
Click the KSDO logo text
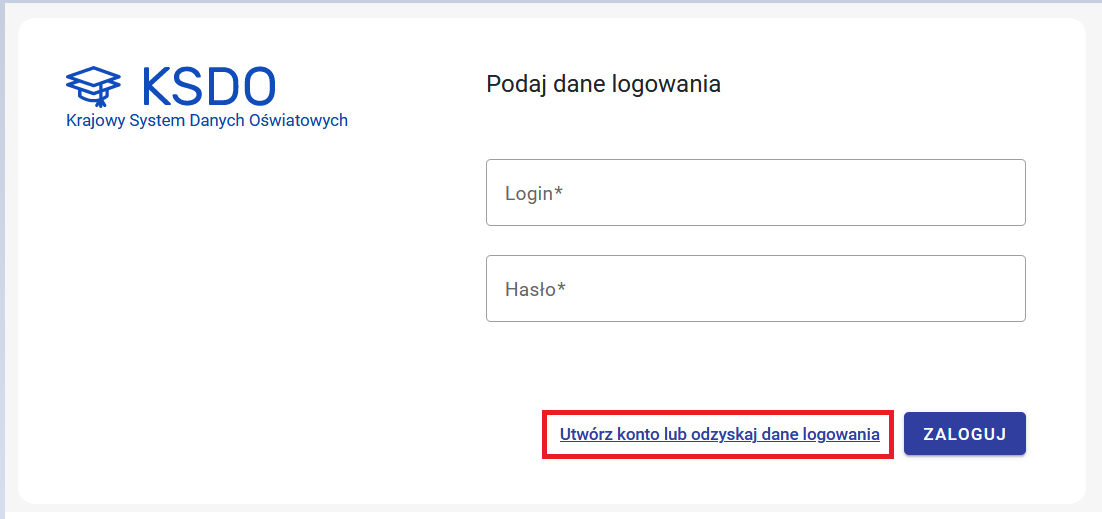(x=208, y=86)
